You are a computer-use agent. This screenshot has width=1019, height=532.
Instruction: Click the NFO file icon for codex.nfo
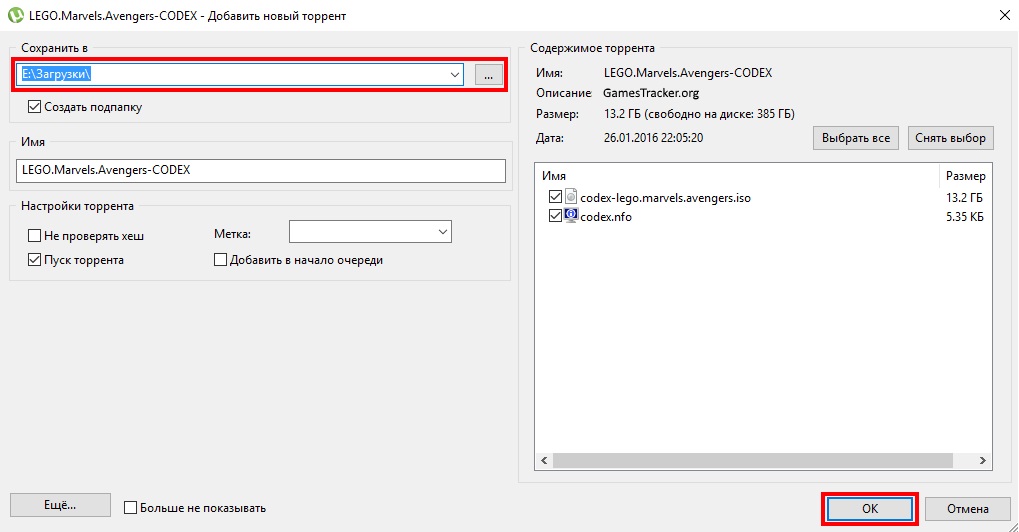[571, 216]
